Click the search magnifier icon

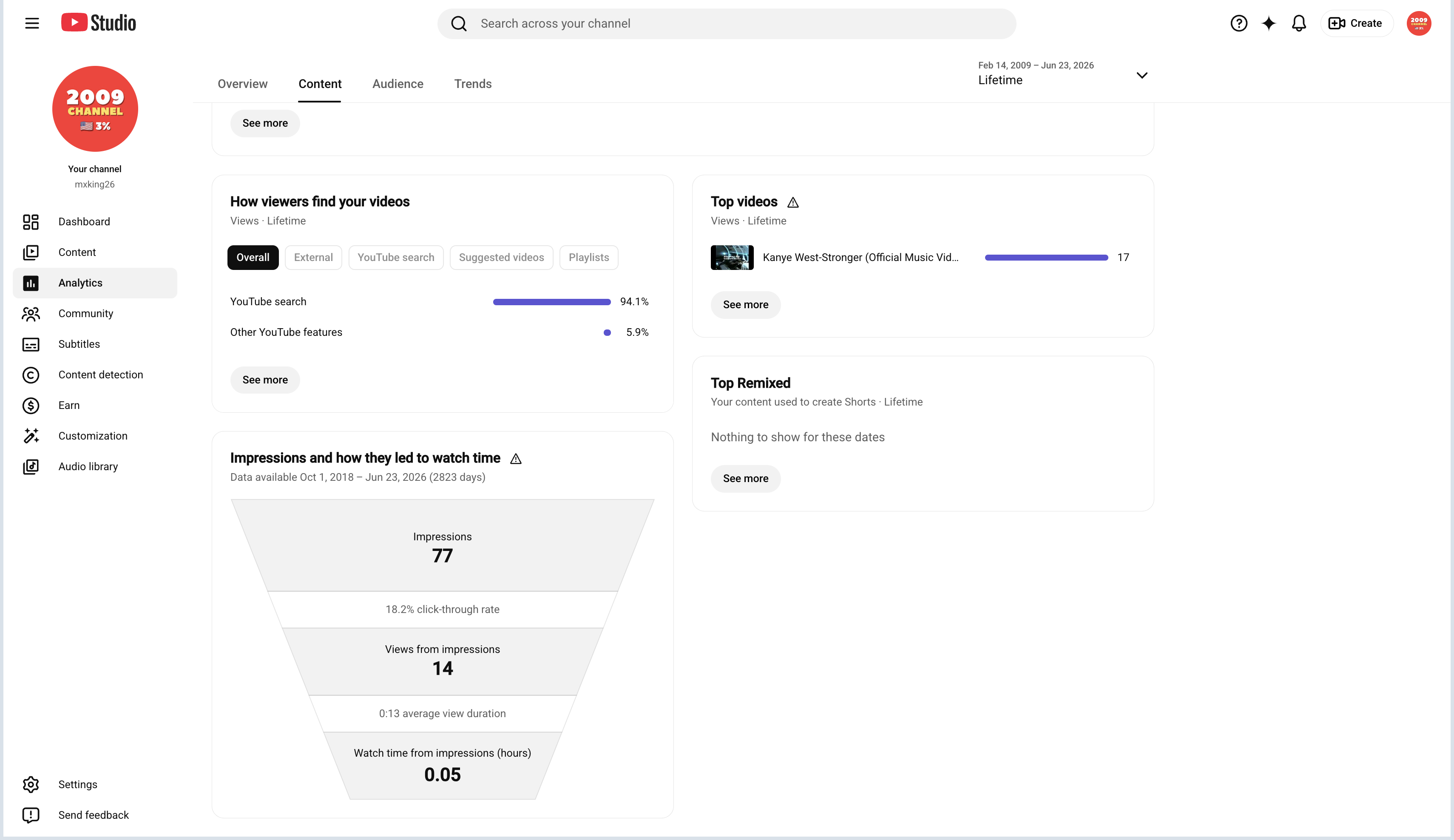pos(459,24)
